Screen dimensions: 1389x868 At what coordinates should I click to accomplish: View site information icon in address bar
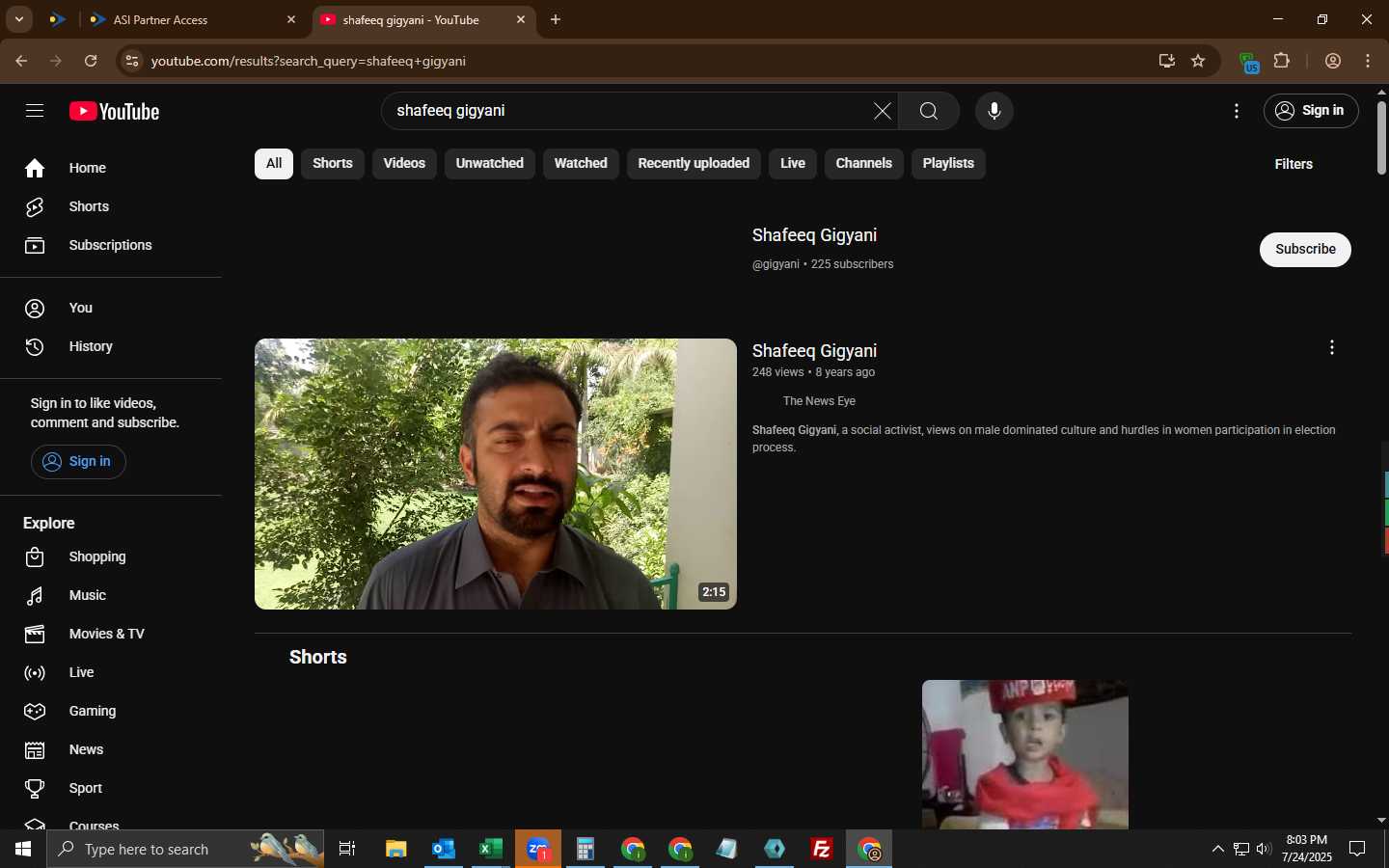132,61
